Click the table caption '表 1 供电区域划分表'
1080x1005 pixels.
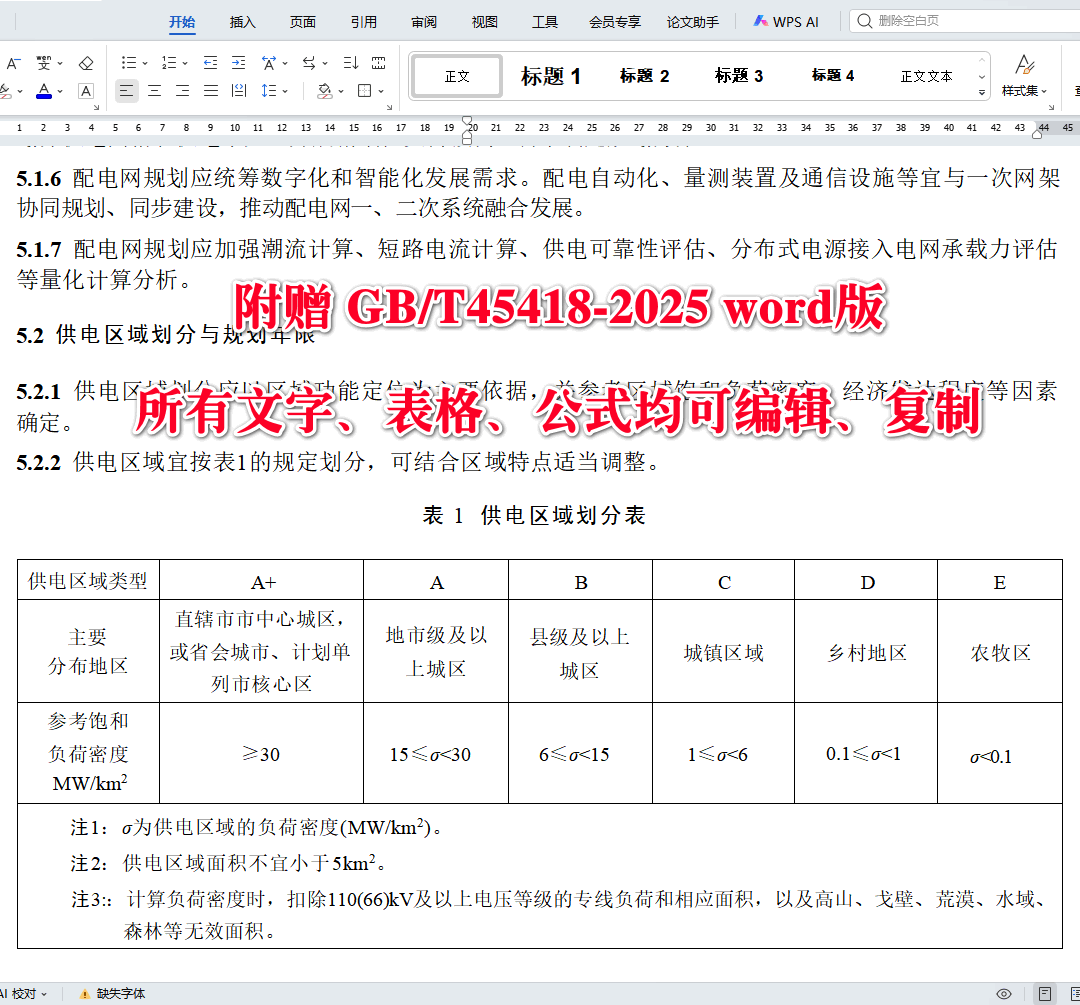click(x=534, y=515)
